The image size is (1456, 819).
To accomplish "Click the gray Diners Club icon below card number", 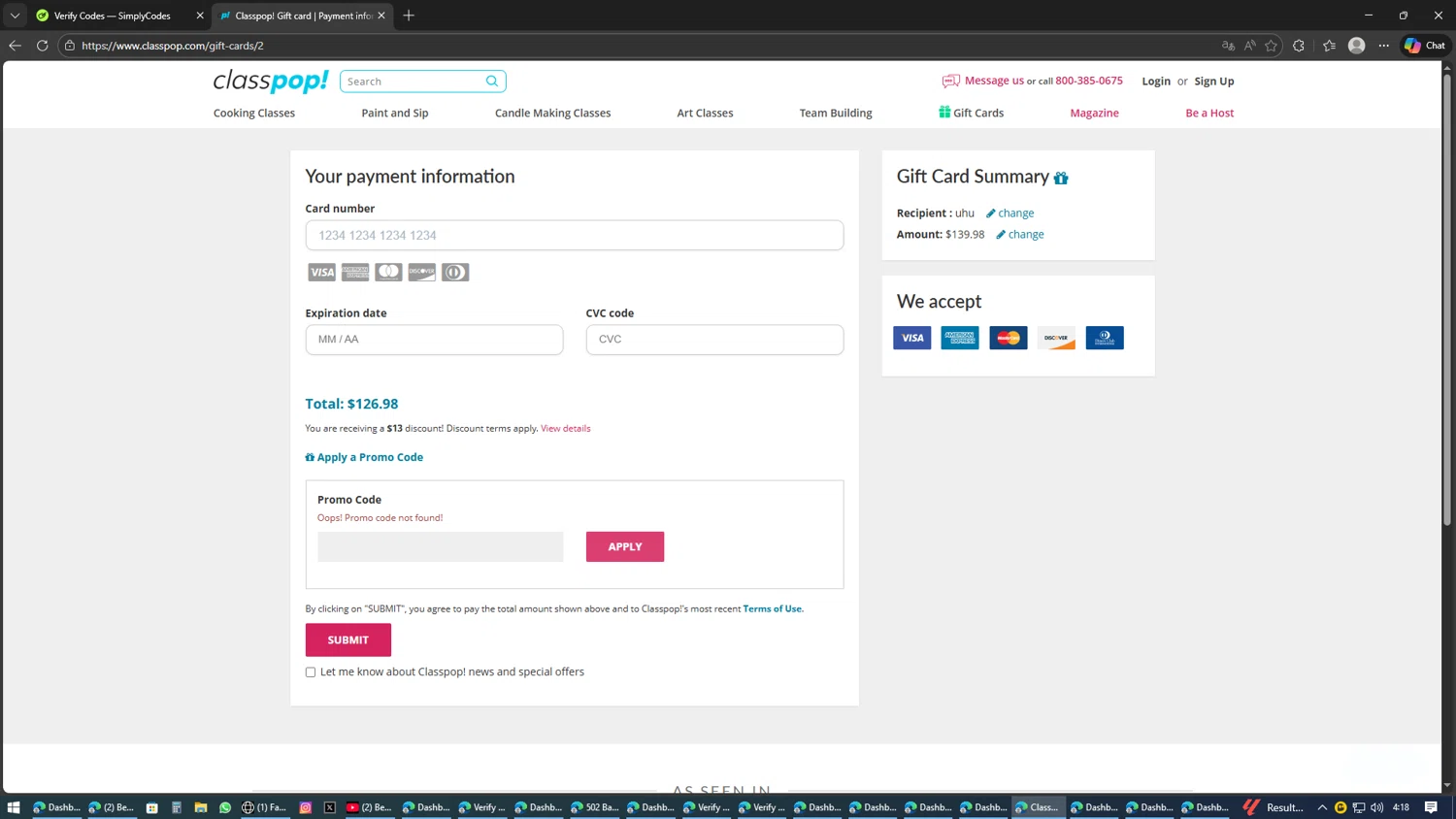I will pyautogui.click(x=455, y=273).
